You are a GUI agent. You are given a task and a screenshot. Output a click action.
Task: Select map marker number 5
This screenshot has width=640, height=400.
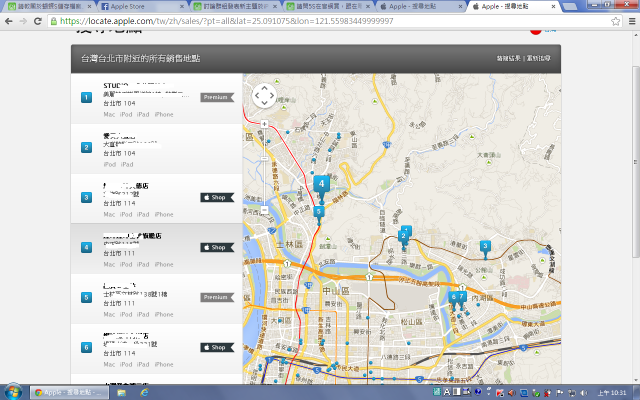[319, 213]
